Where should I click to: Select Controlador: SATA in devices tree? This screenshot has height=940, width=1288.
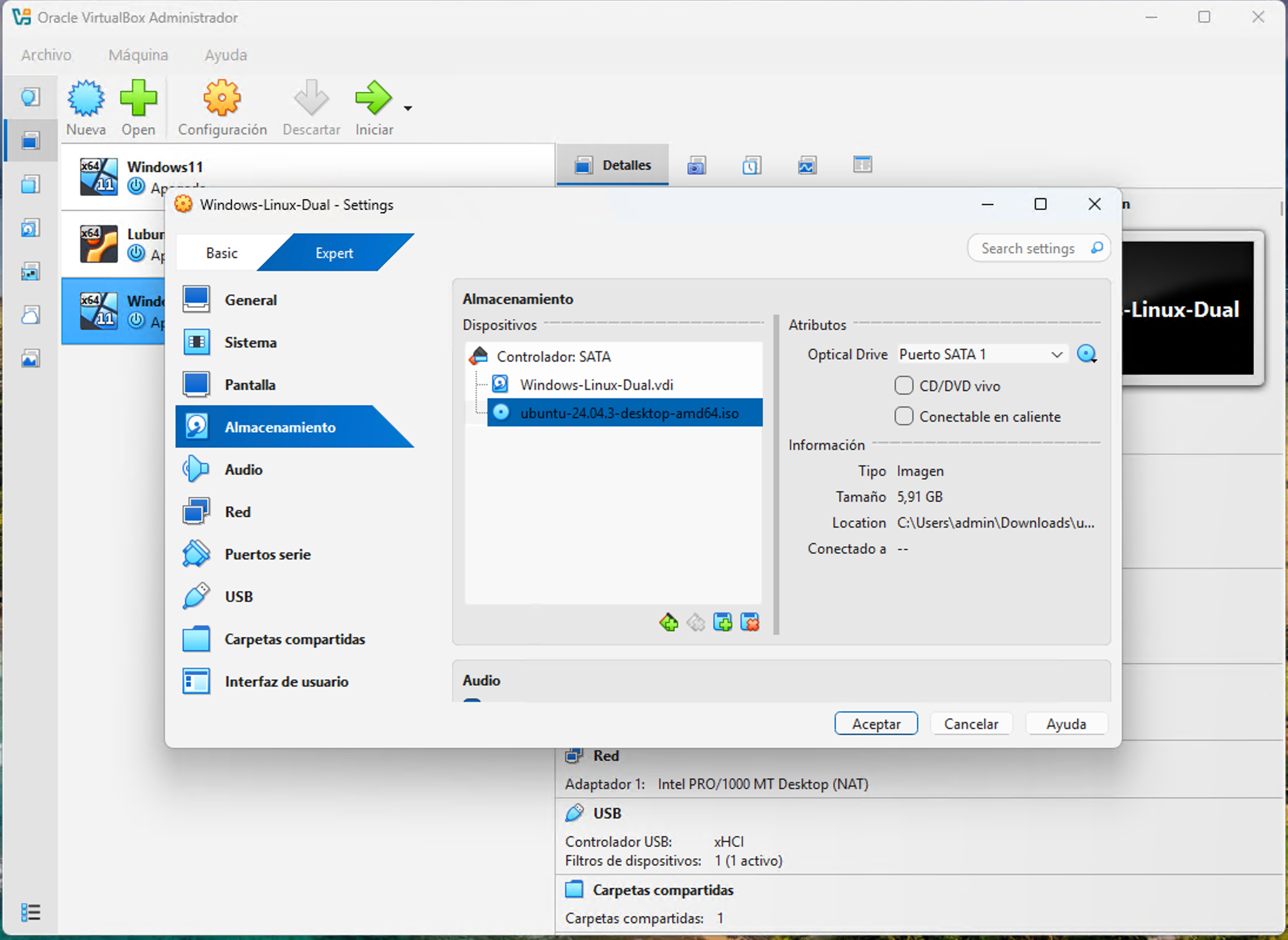tap(613, 356)
